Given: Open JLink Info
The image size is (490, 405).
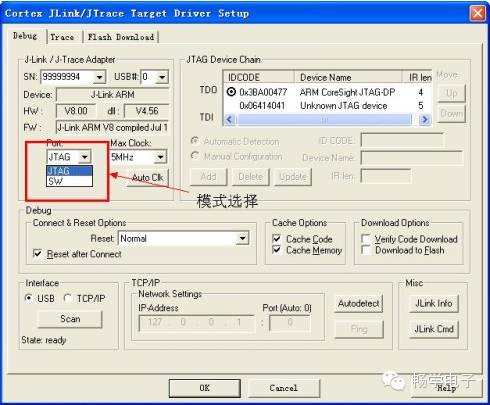Looking at the screenshot, I should coord(434,303).
